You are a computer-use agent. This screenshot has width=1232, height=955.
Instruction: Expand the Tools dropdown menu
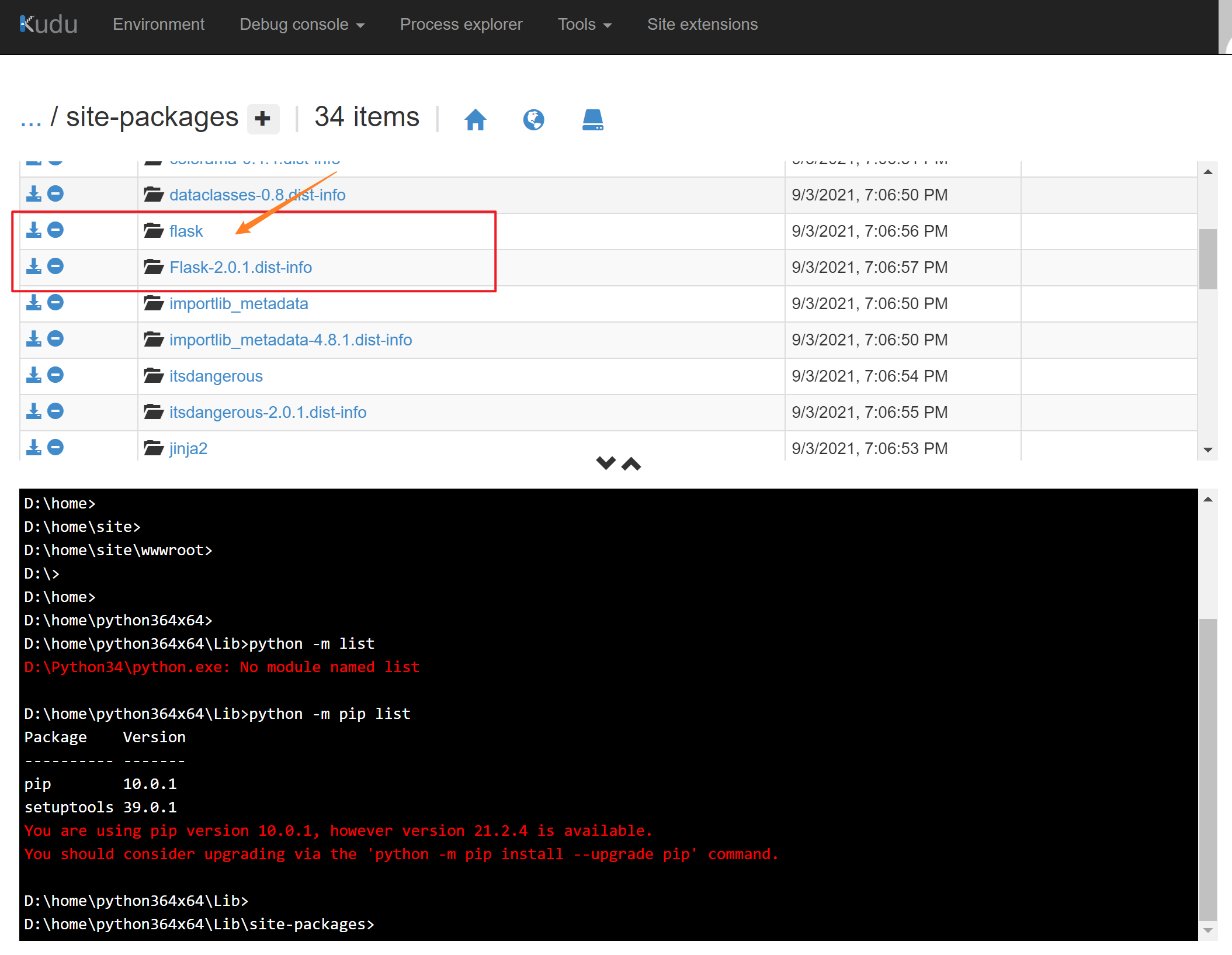coord(584,25)
